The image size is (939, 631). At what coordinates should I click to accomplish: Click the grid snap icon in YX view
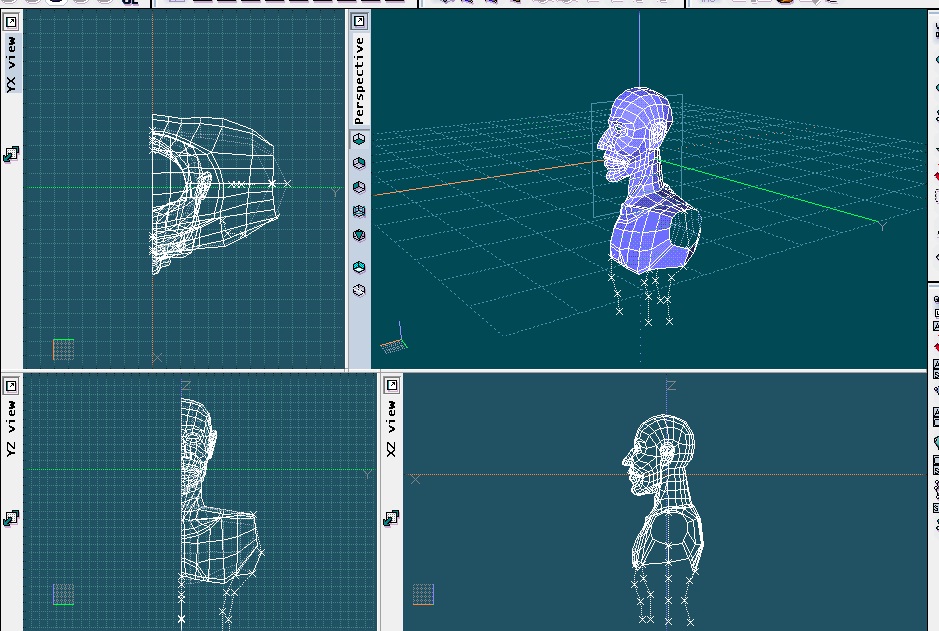[11, 154]
